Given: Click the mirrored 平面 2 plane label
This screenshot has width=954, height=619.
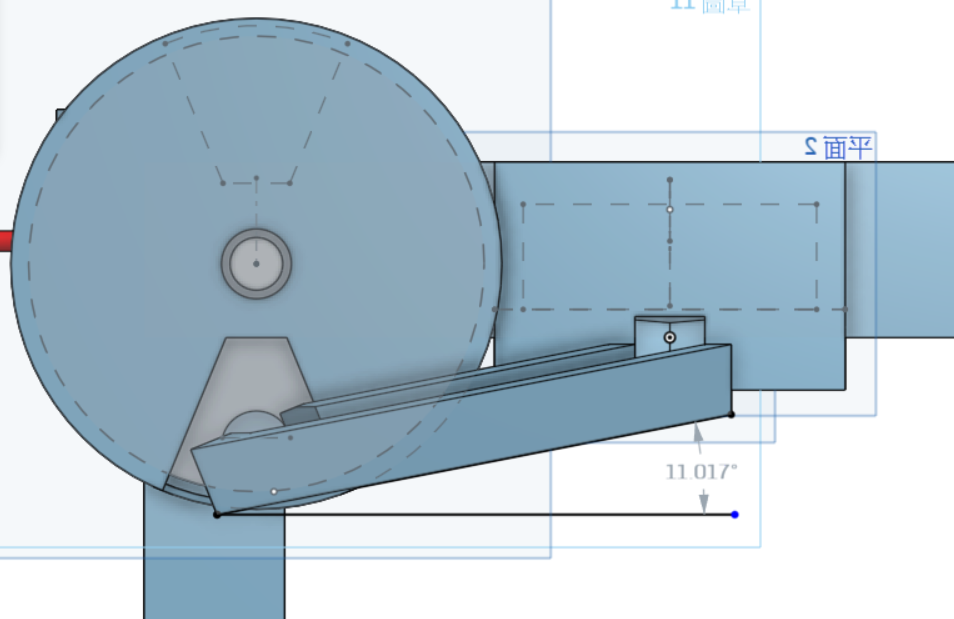Looking at the screenshot, I should [x=838, y=148].
